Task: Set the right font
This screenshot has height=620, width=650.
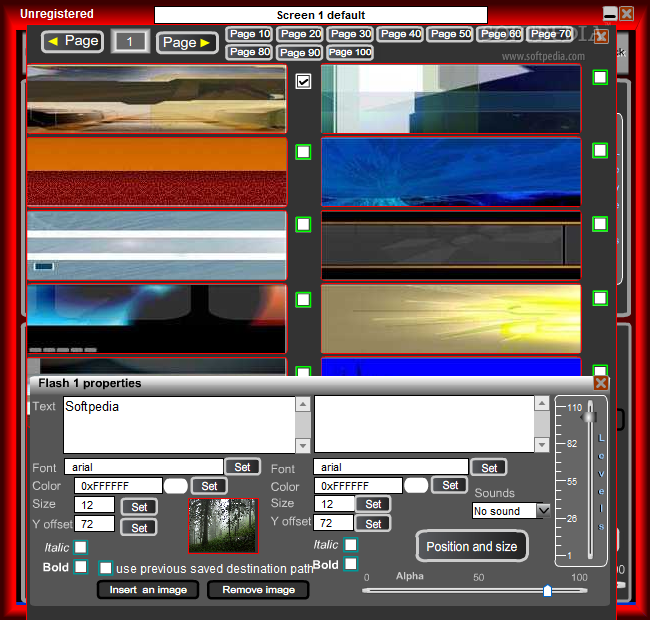Action: [489, 468]
